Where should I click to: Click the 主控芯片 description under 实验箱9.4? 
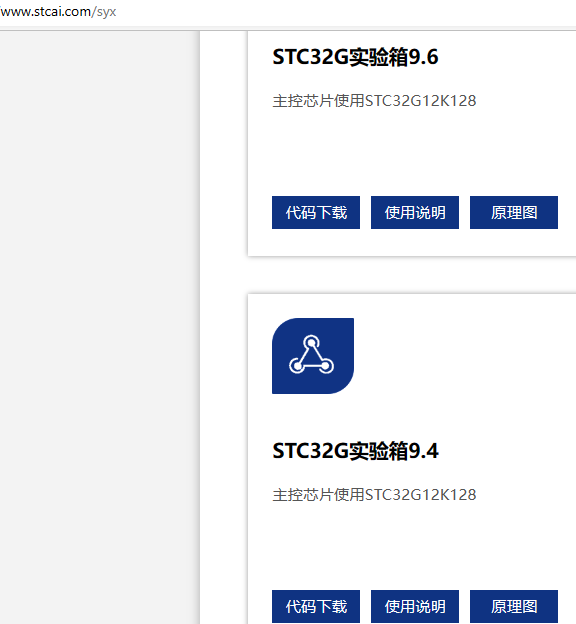(374, 495)
